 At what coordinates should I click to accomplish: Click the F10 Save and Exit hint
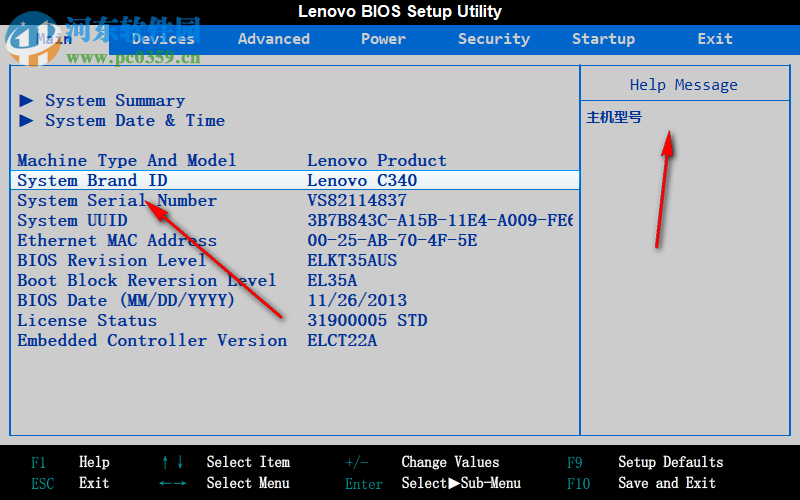pyautogui.click(x=641, y=483)
